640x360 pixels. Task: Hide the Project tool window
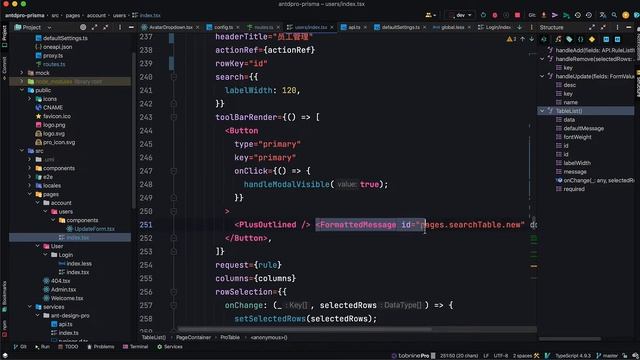point(131,27)
